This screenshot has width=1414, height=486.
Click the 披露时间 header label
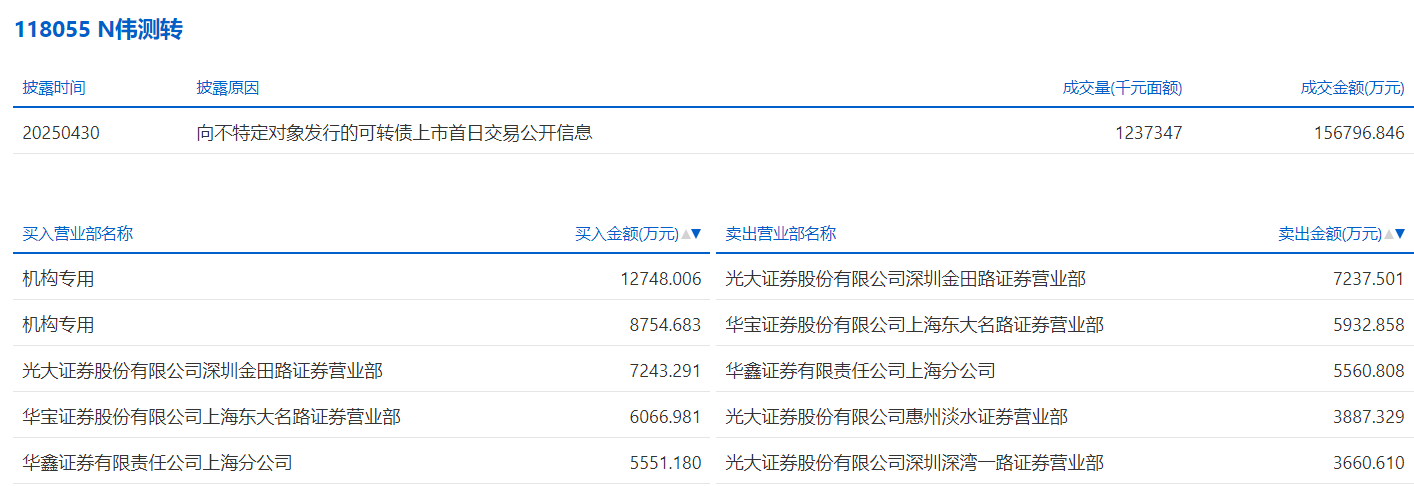pyautogui.click(x=54, y=88)
